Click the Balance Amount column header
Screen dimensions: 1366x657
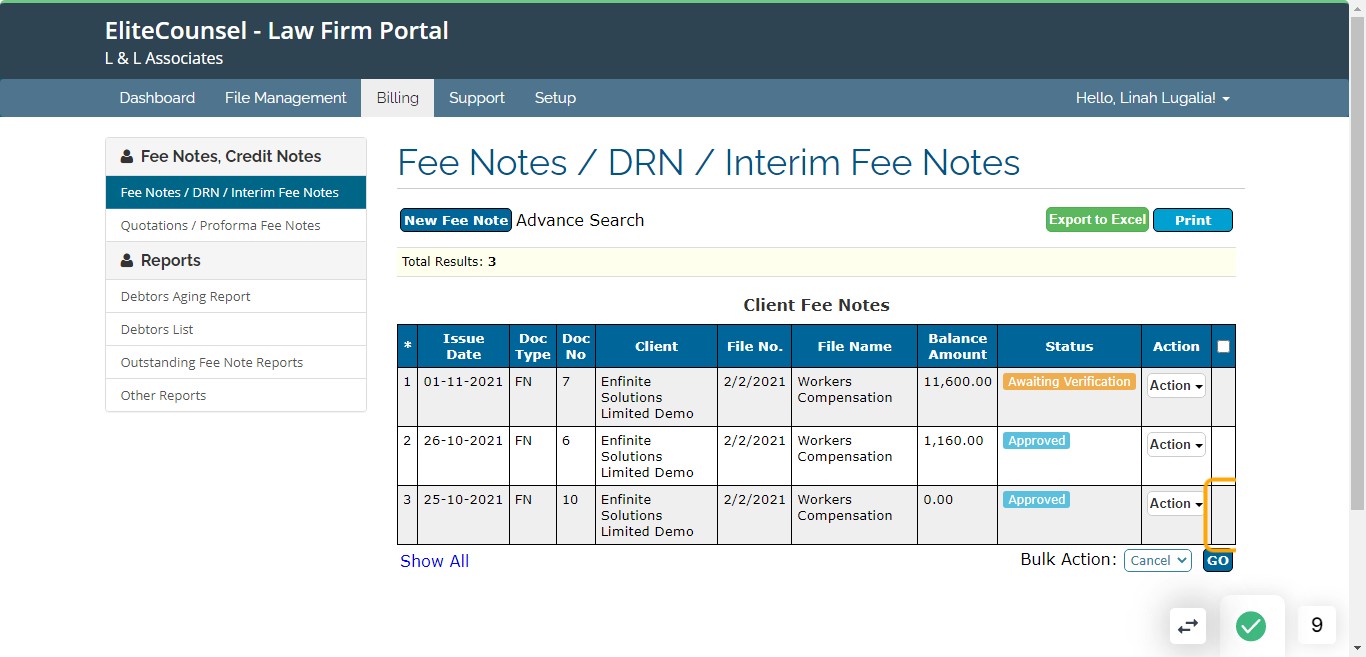click(957, 346)
